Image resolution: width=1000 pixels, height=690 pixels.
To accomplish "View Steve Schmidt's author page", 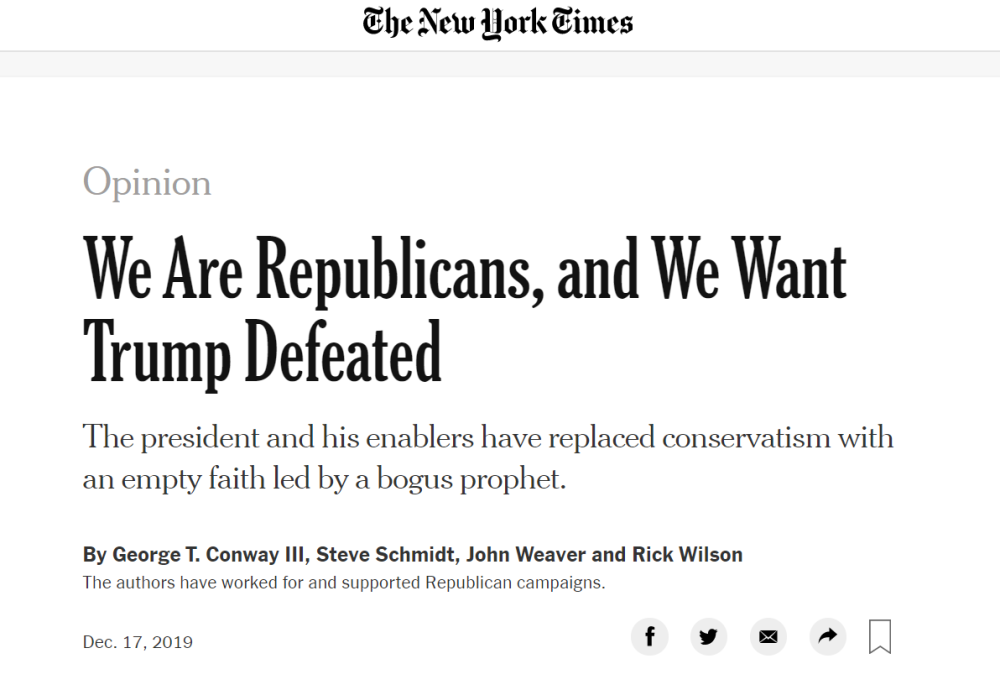I will point(376,554).
